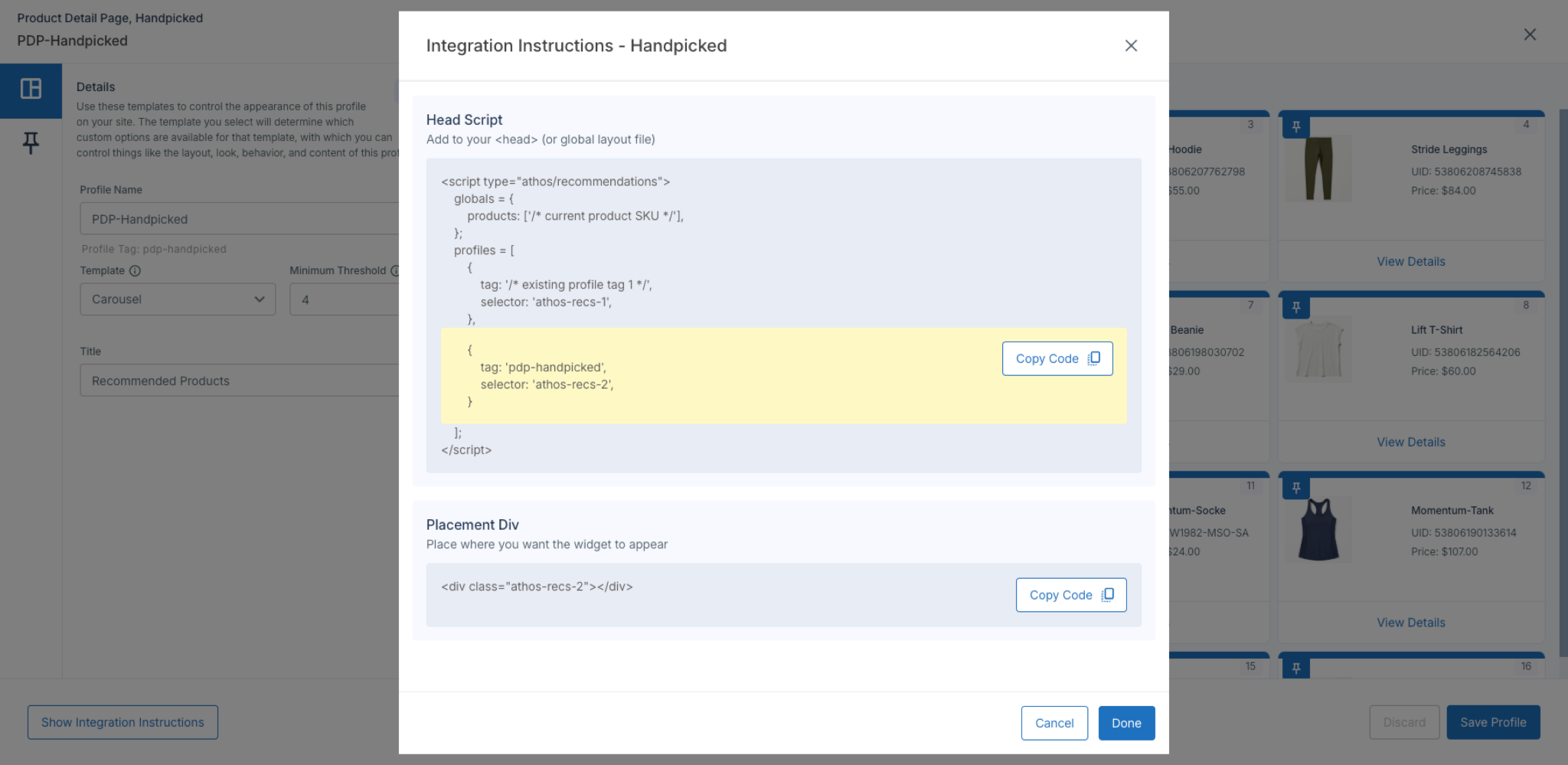Click the Profile Name input field

(x=239, y=219)
